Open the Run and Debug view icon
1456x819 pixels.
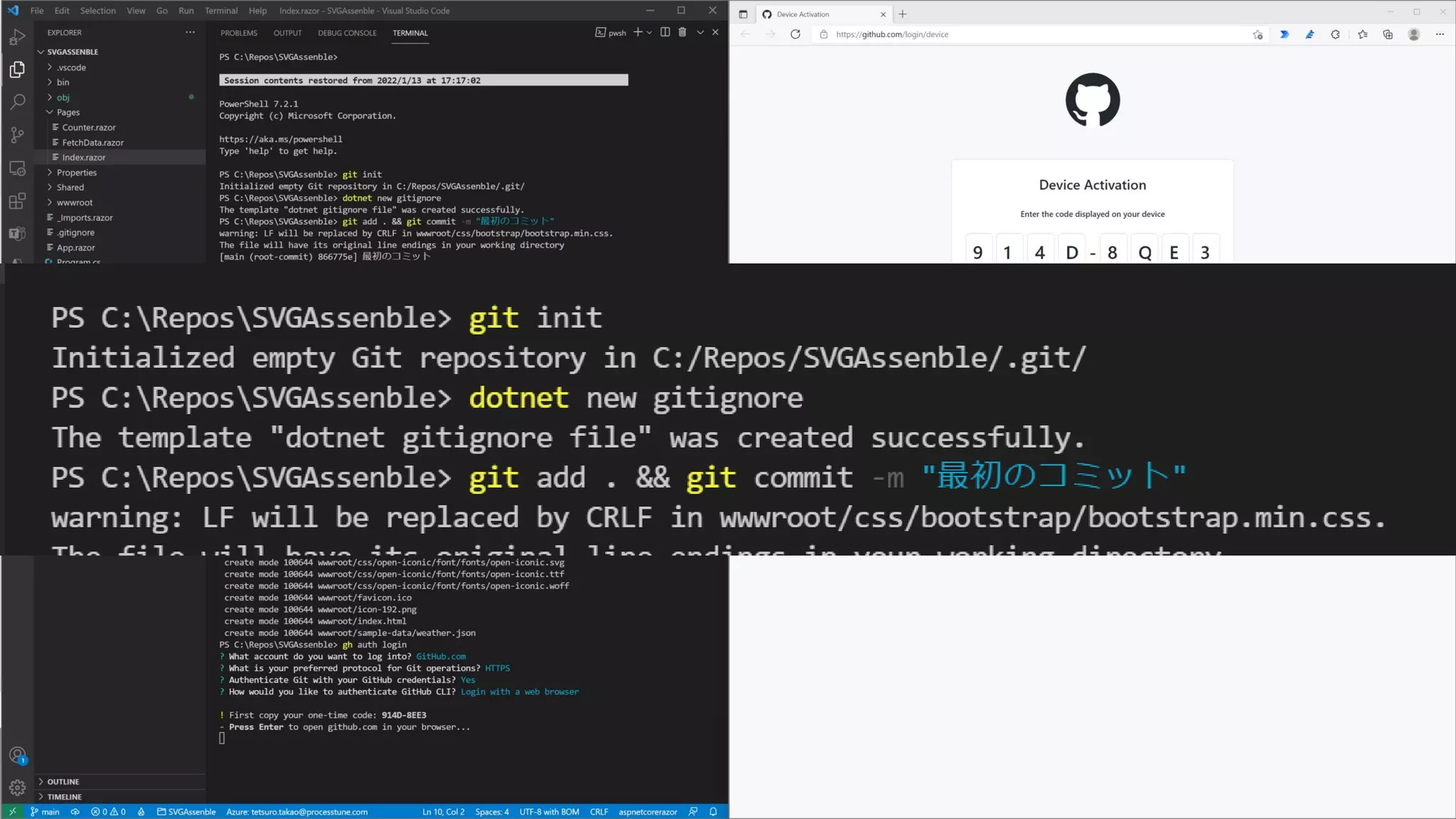[x=18, y=37]
